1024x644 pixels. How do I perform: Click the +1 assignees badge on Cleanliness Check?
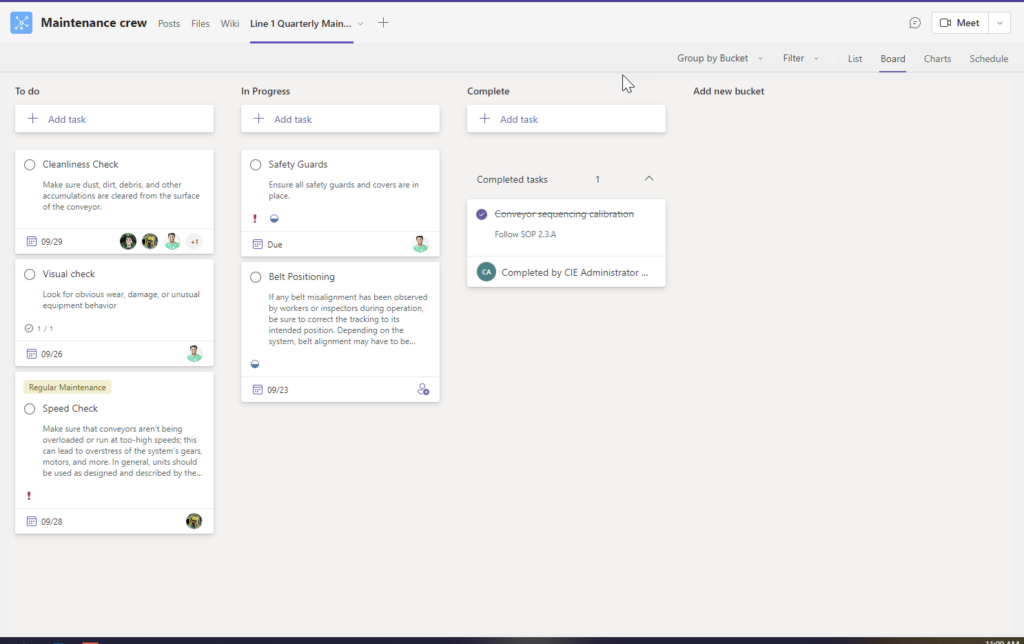point(194,241)
